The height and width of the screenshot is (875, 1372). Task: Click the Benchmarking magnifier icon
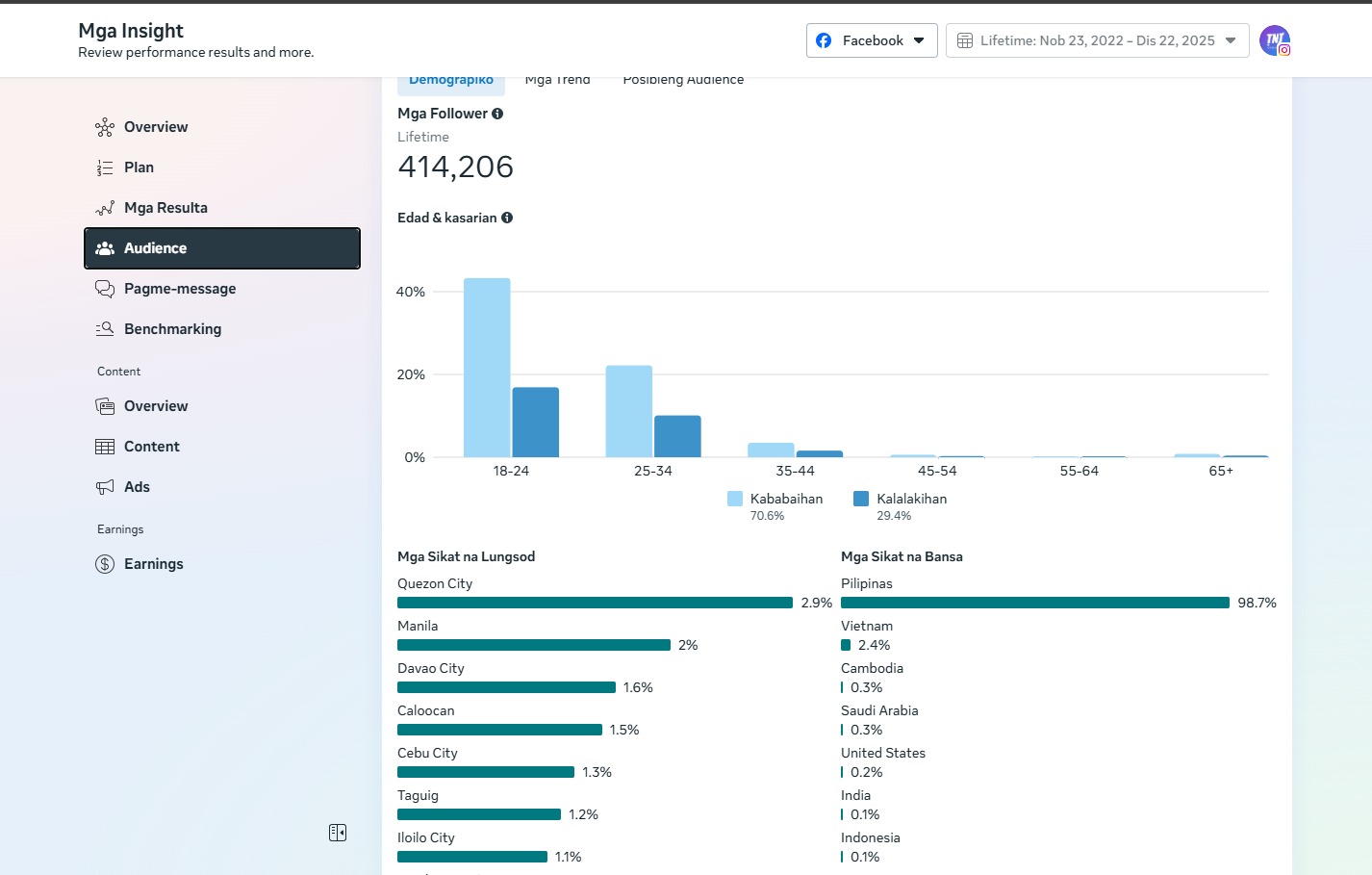[105, 329]
